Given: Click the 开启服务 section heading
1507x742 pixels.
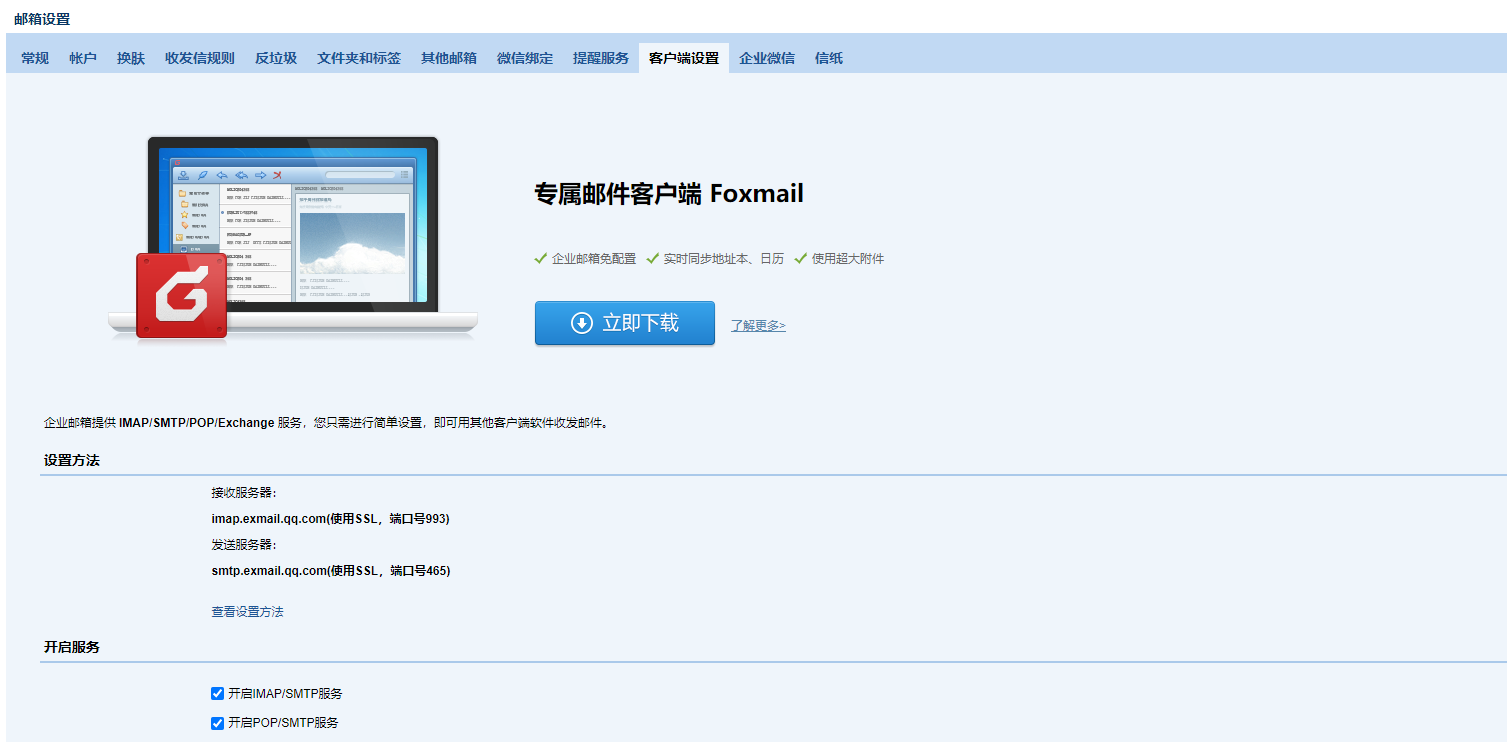Looking at the screenshot, I should (72, 647).
